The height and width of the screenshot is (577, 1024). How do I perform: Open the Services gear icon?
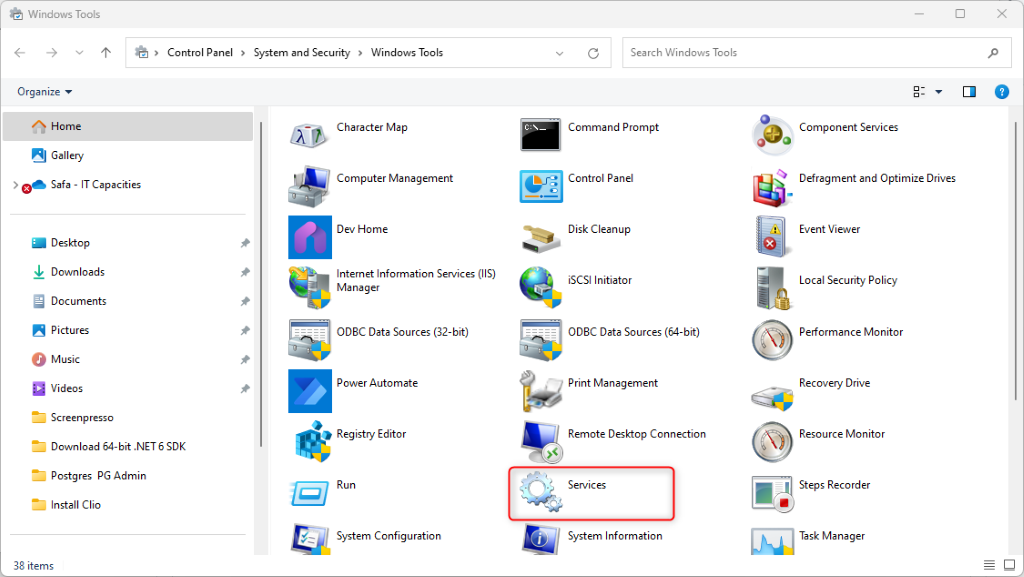(541, 492)
